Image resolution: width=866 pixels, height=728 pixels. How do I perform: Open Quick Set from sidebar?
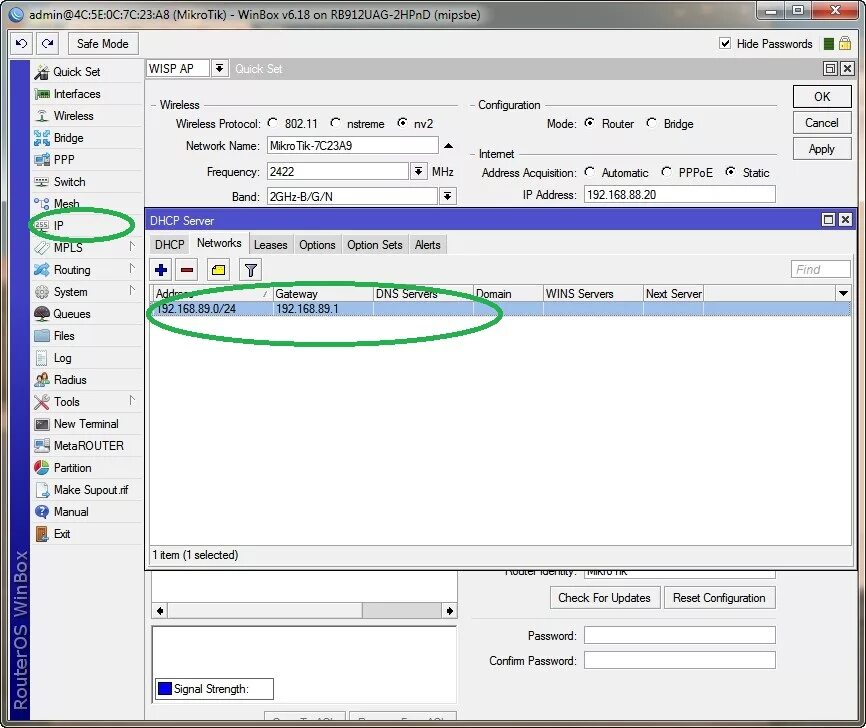coord(86,72)
